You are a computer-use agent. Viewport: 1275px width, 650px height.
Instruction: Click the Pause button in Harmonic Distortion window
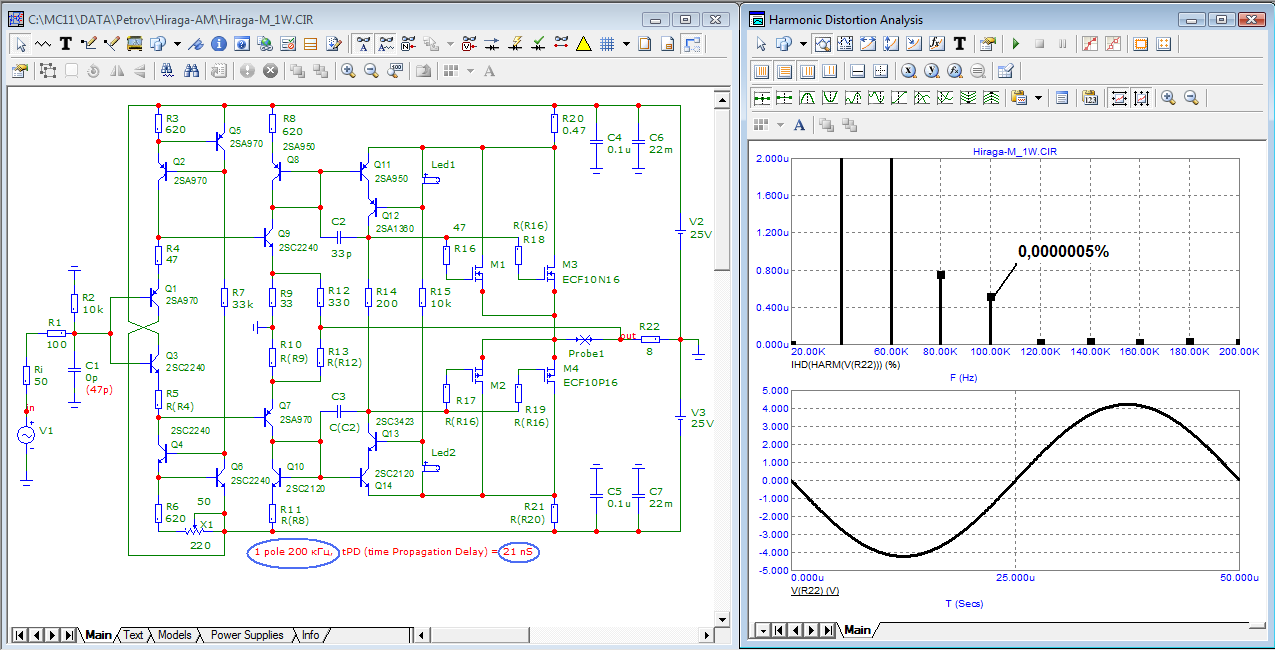coord(1062,44)
